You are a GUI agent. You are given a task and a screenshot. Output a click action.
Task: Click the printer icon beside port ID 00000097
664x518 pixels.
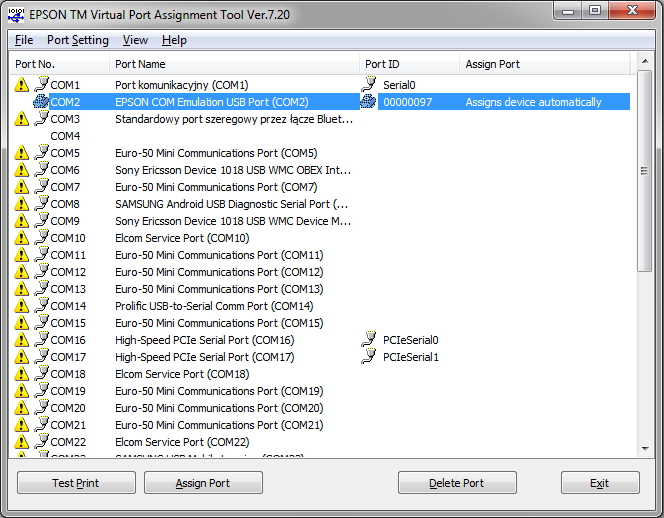tap(368, 102)
